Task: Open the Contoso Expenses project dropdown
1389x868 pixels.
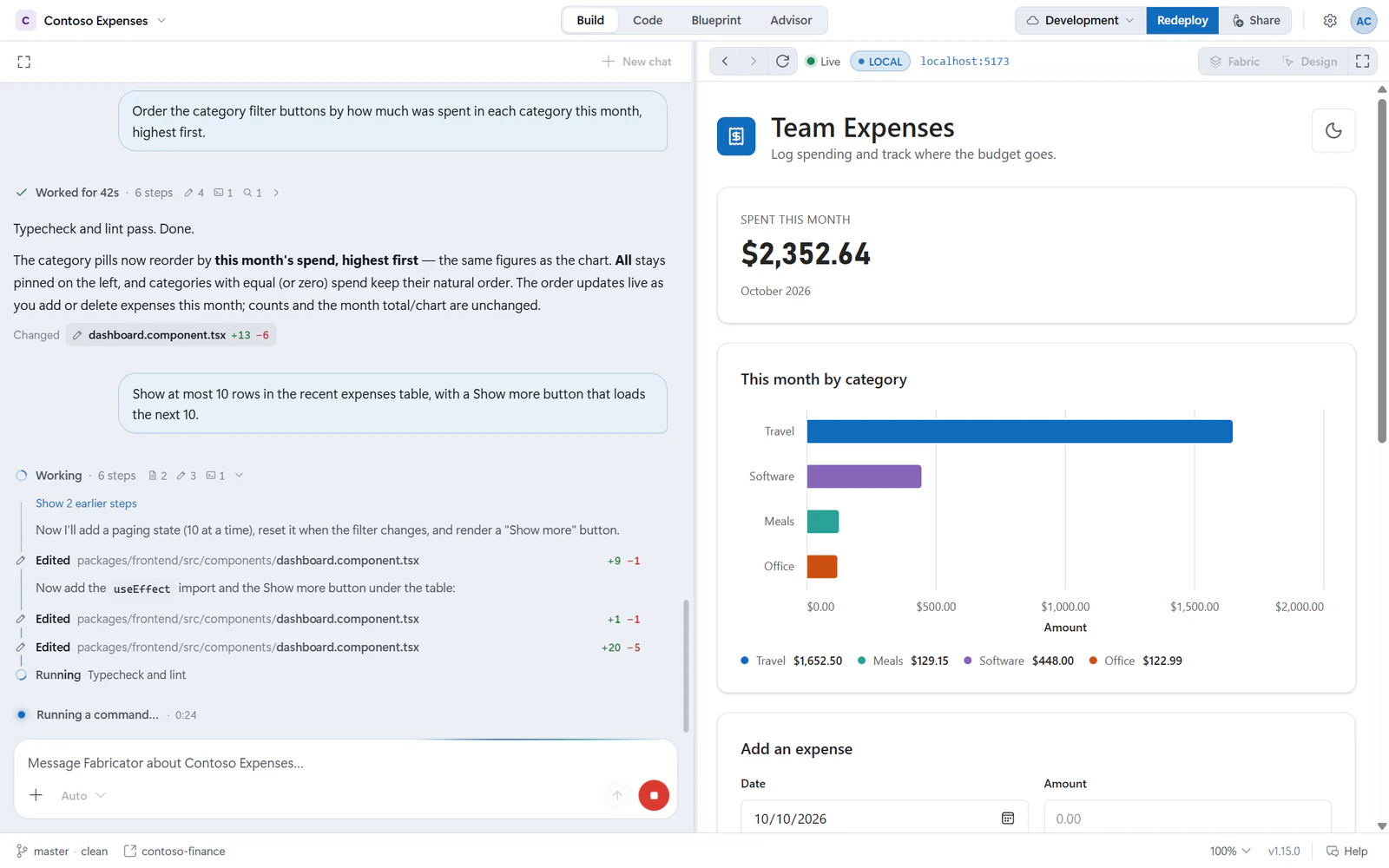Action: pyautogui.click(x=92, y=20)
